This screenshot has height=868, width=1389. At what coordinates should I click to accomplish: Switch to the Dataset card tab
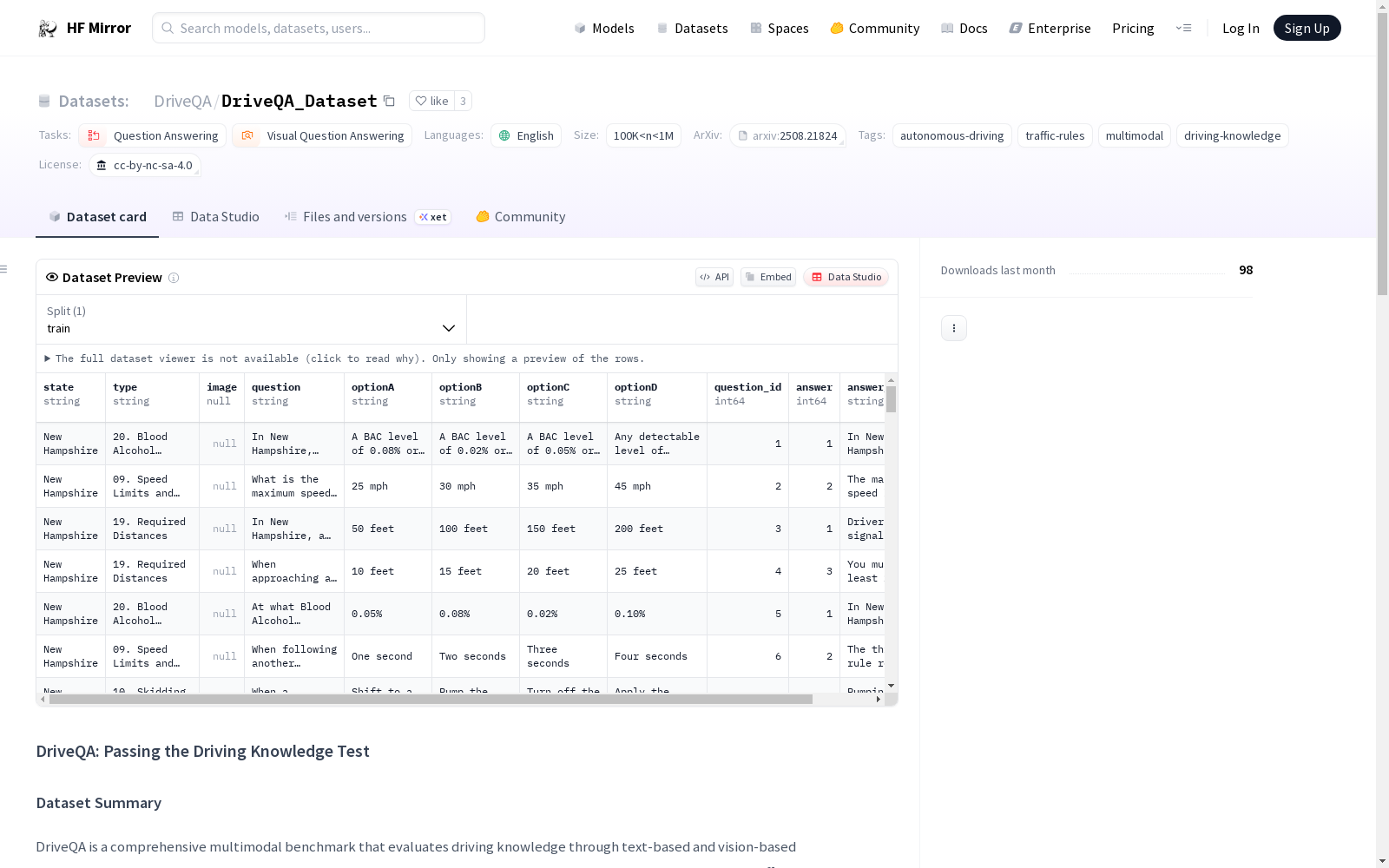click(x=97, y=217)
